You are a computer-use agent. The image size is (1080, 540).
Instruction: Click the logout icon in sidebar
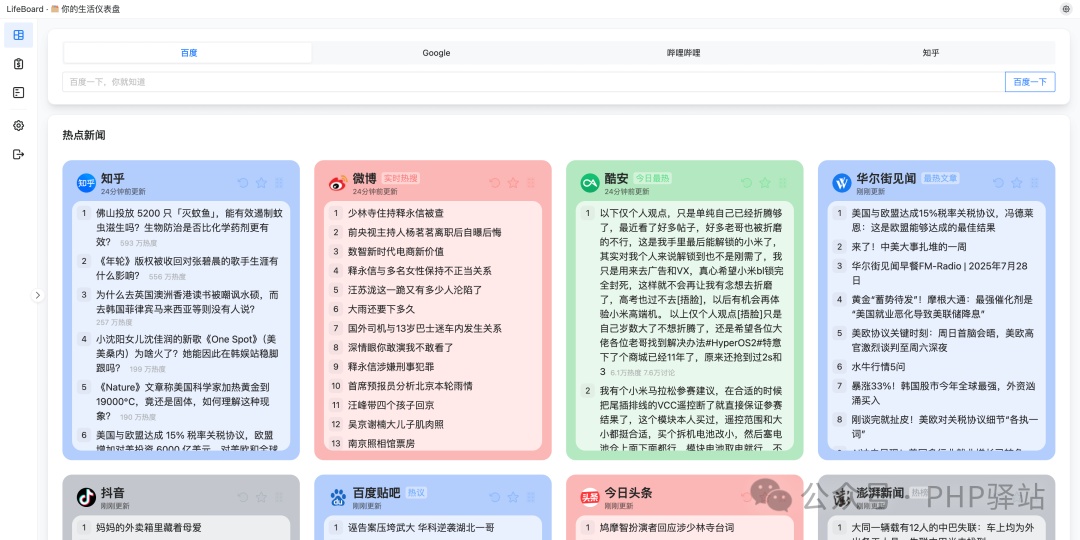pos(19,154)
